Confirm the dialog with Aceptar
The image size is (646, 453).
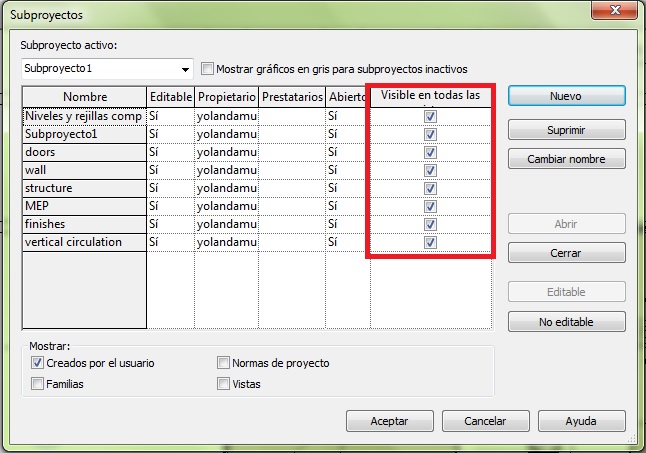[x=389, y=421]
